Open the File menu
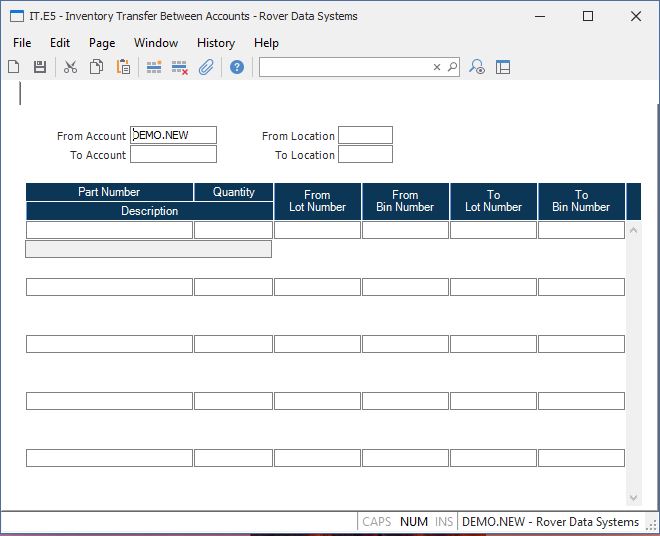660x536 pixels. click(22, 43)
